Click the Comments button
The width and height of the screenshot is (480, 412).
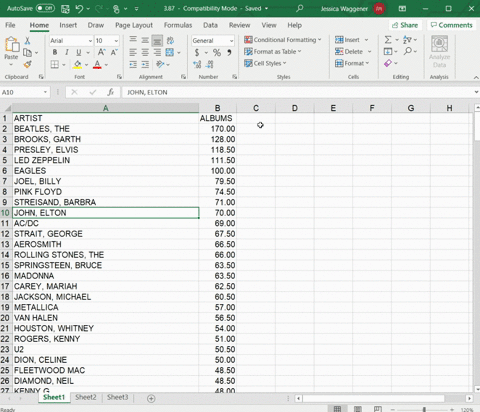(451, 25)
